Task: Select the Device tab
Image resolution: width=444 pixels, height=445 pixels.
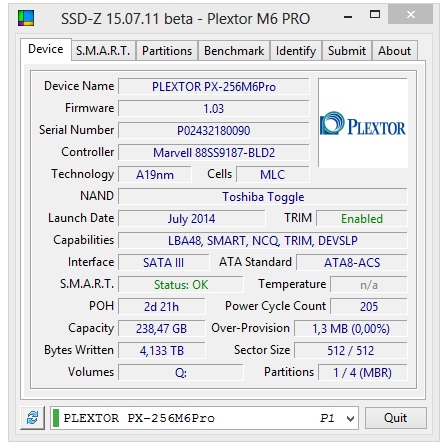Action: point(46,49)
